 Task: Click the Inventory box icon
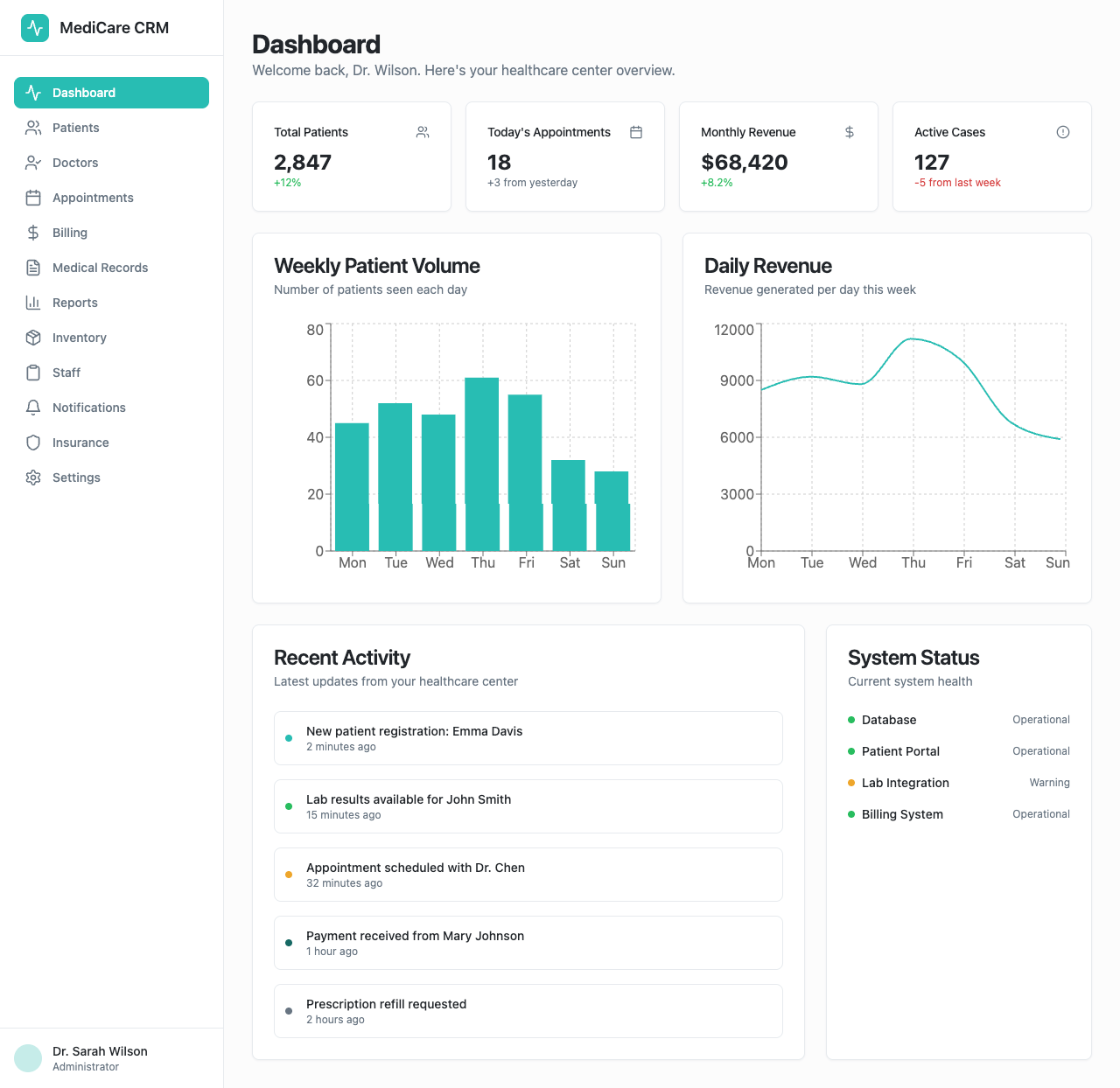point(33,338)
